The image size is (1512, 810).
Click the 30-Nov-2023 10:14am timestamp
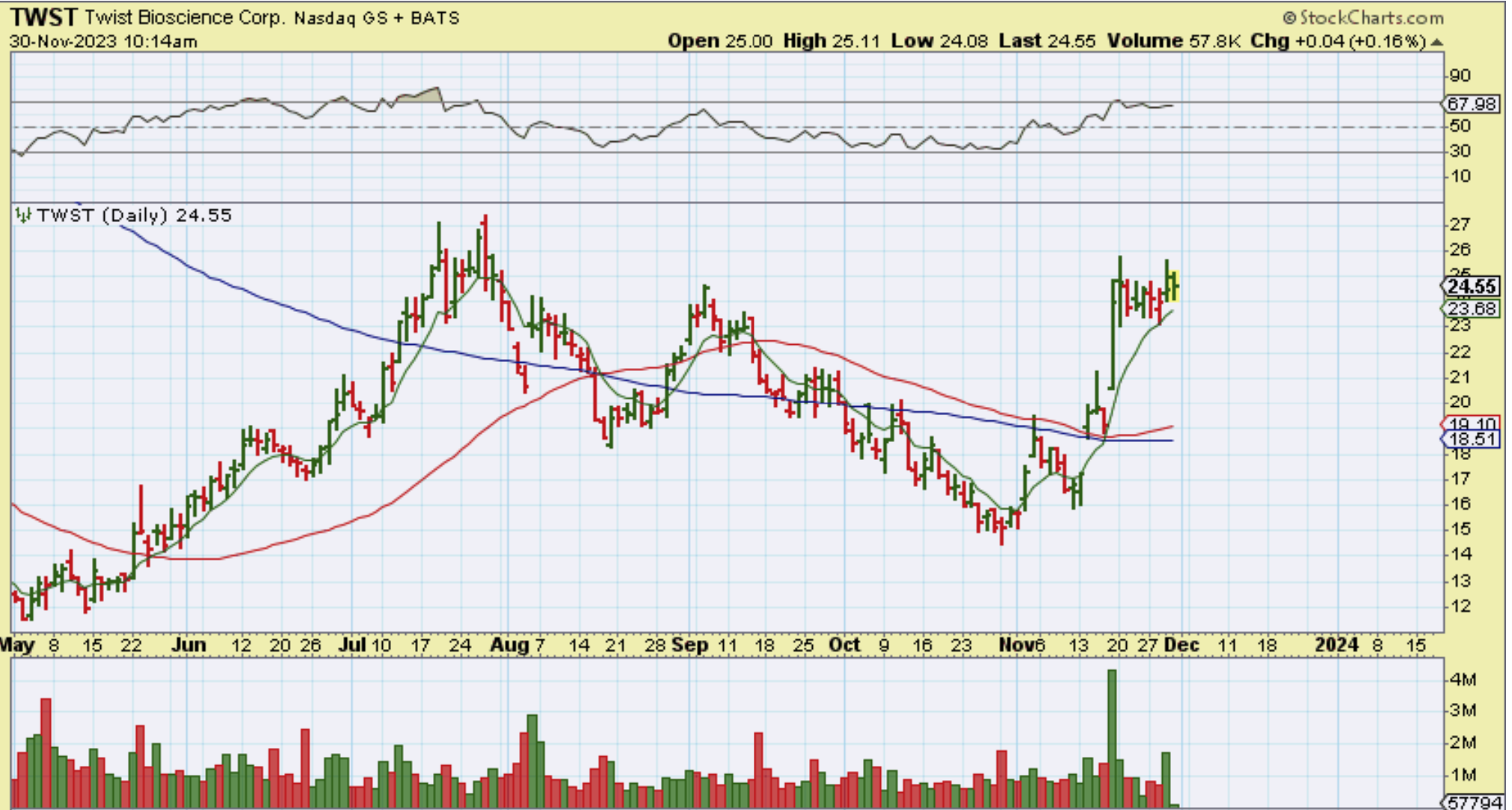104,42
